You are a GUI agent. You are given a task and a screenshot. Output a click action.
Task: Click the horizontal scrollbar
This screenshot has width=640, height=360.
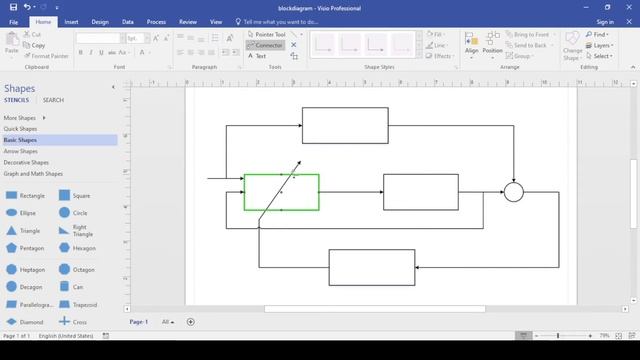click(375, 309)
